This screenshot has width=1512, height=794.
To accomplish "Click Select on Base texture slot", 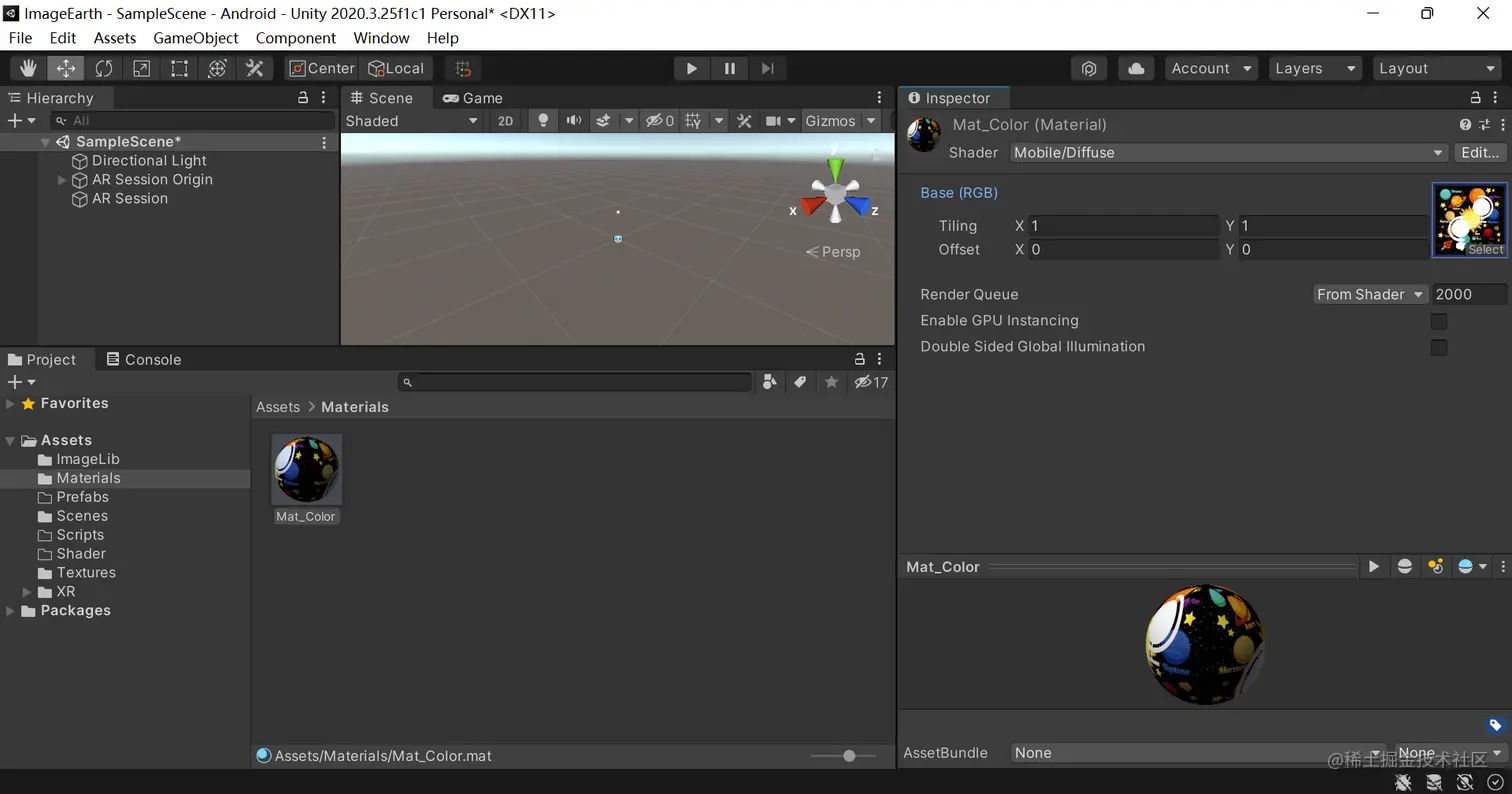I will point(1486,250).
